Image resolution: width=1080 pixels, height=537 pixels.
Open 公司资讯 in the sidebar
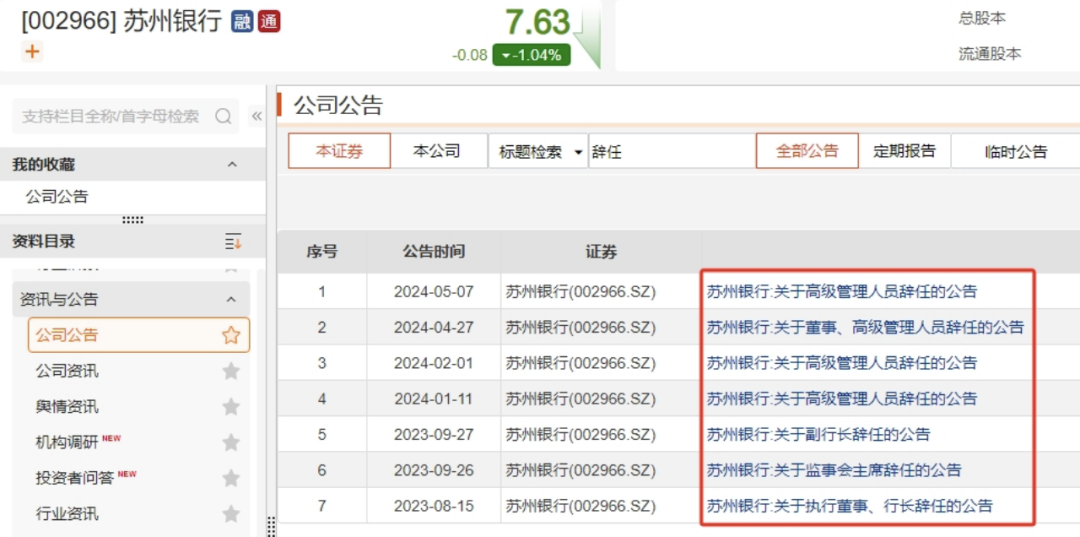pos(68,372)
